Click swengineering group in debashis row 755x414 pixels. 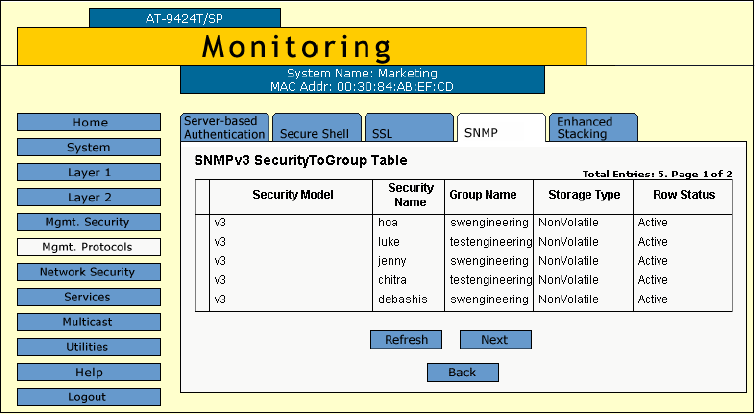tap(489, 299)
